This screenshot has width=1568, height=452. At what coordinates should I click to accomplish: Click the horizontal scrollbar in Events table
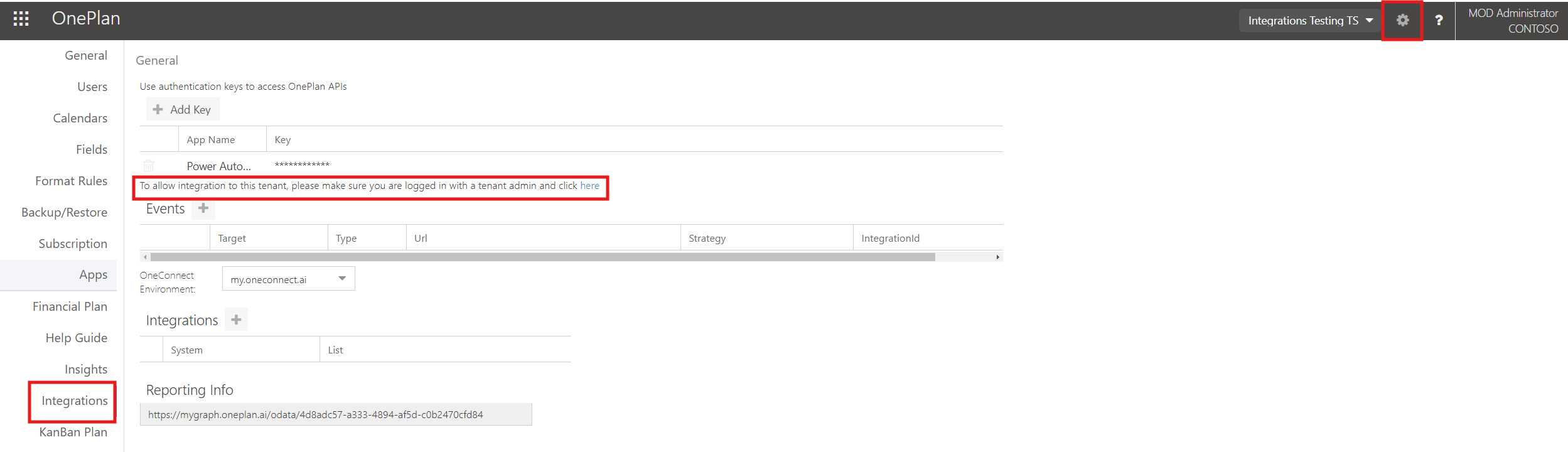tap(543, 257)
